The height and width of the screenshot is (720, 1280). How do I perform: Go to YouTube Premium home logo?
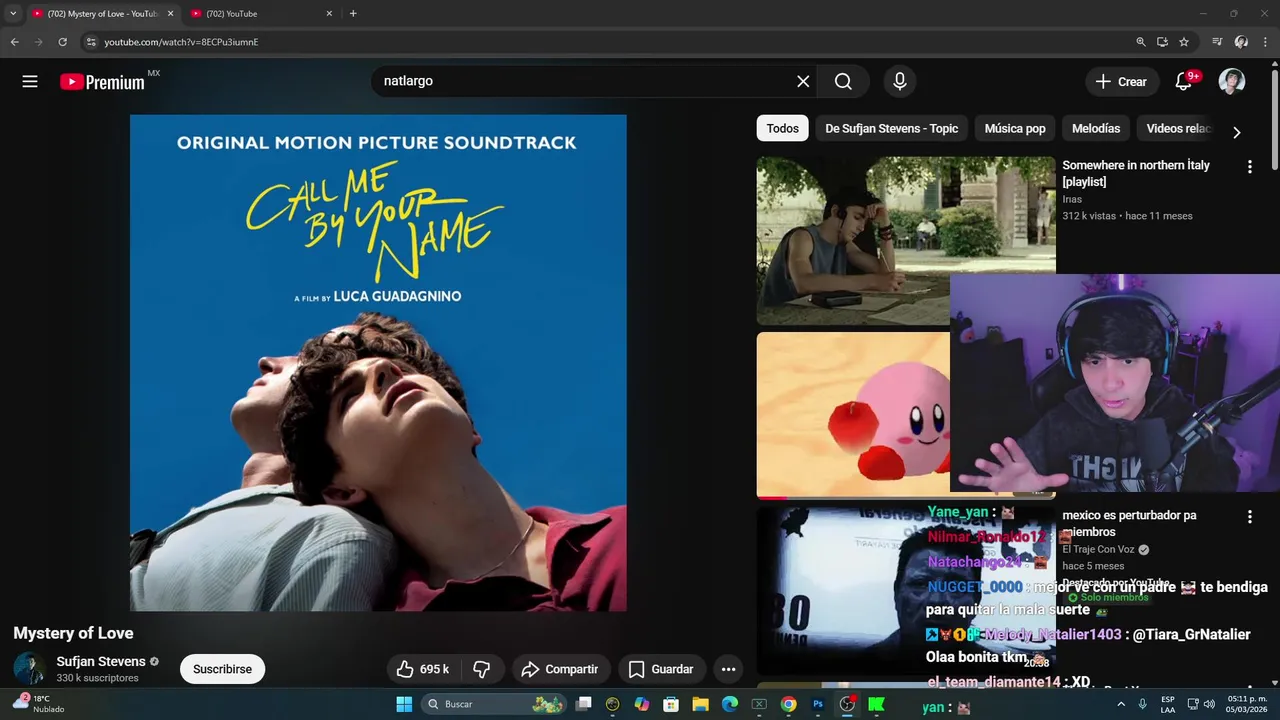tap(102, 82)
